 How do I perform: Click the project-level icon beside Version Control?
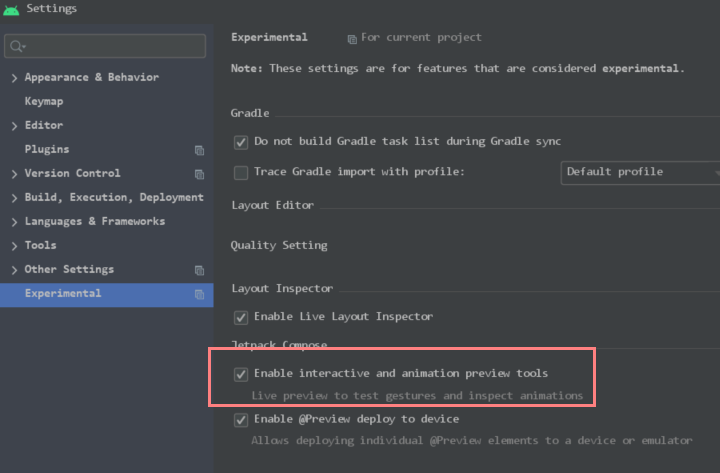(x=199, y=174)
